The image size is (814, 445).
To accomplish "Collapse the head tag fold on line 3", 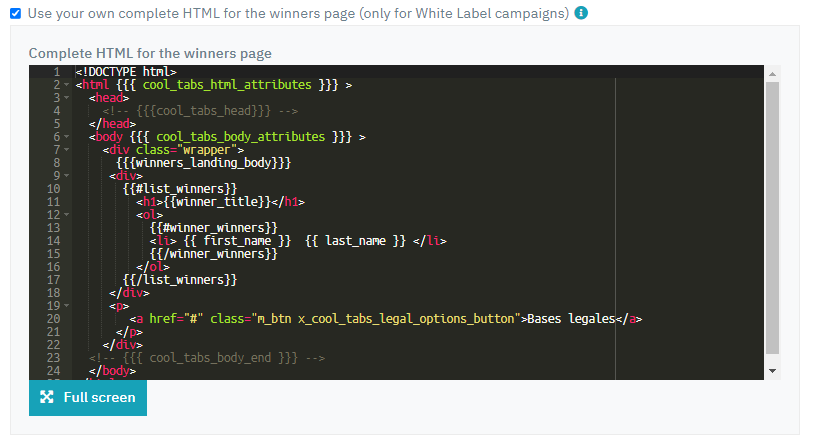I will tap(66, 98).
